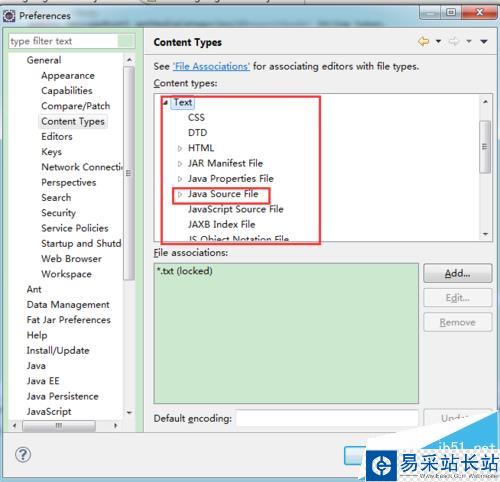
Task: Click the forward navigation arrow icon
Action: (x=454, y=42)
